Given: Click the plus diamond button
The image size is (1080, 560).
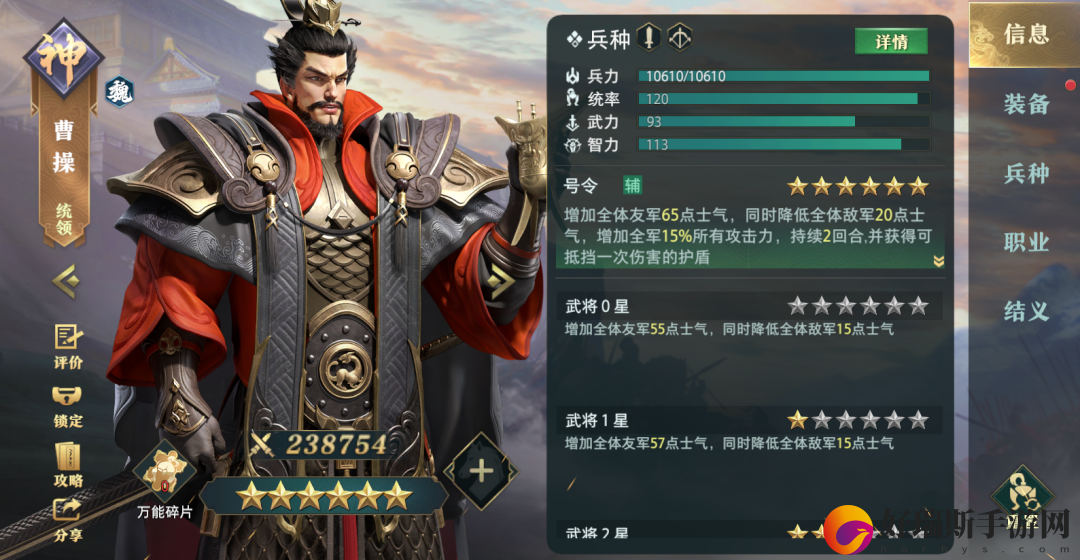Looking at the screenshot, I should click(x=481, y=471).
